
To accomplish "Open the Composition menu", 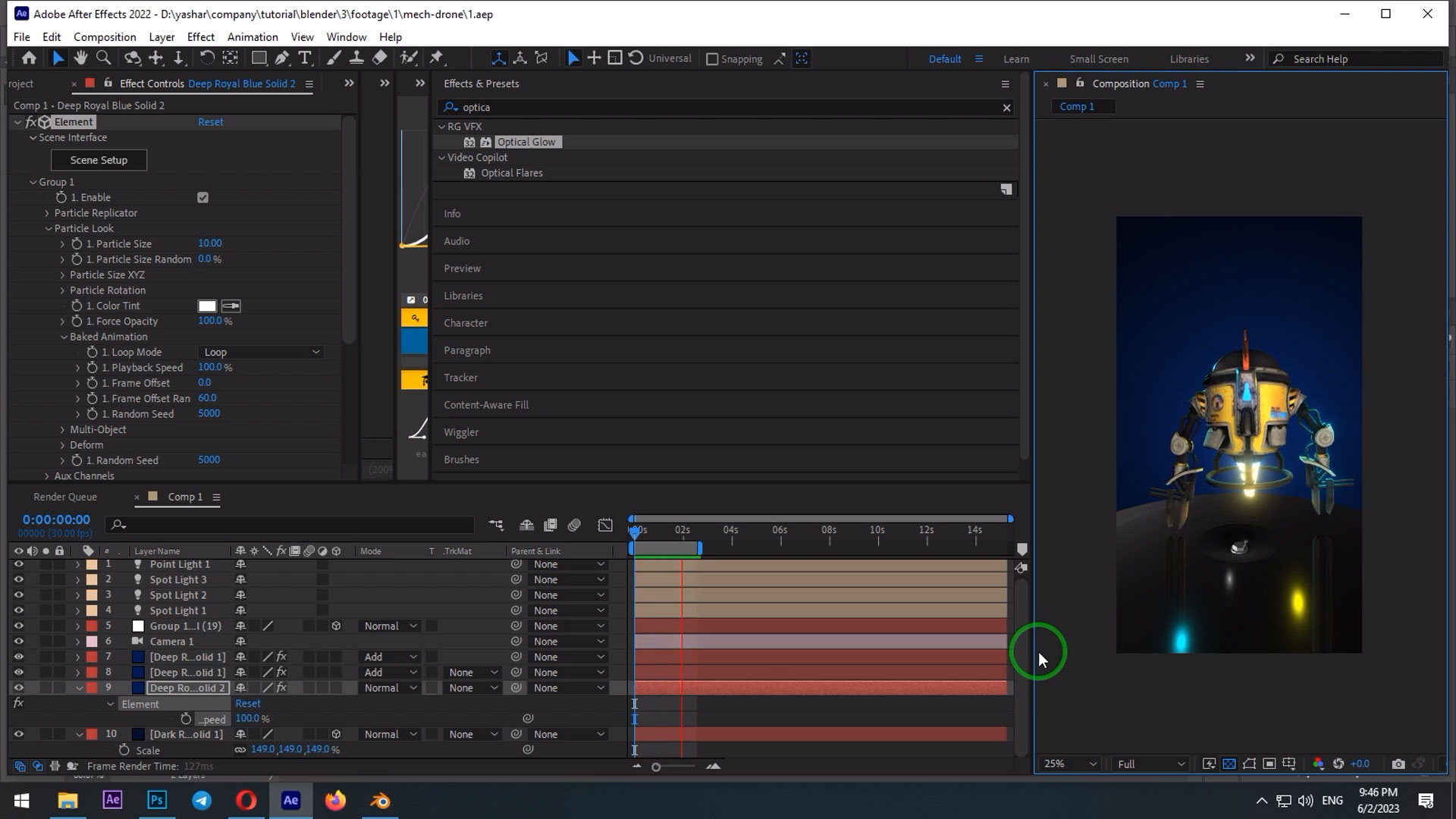I will (x=105, y=36).
